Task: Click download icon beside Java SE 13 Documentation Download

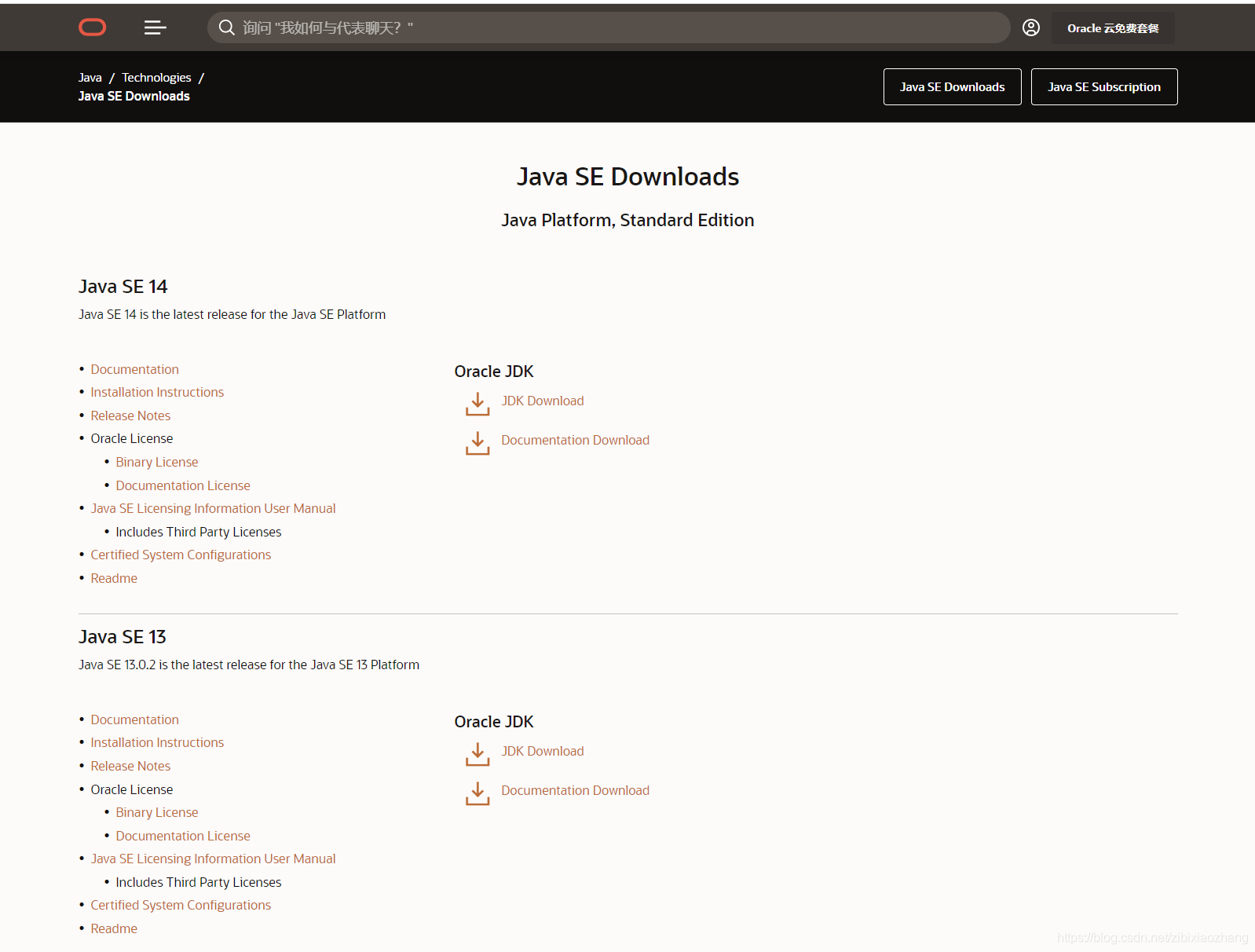Action: coord(477,793)
